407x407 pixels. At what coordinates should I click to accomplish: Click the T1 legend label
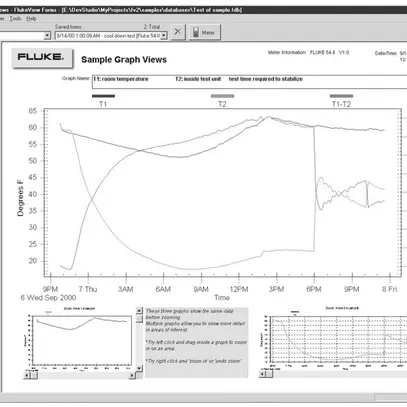(103, 104)
